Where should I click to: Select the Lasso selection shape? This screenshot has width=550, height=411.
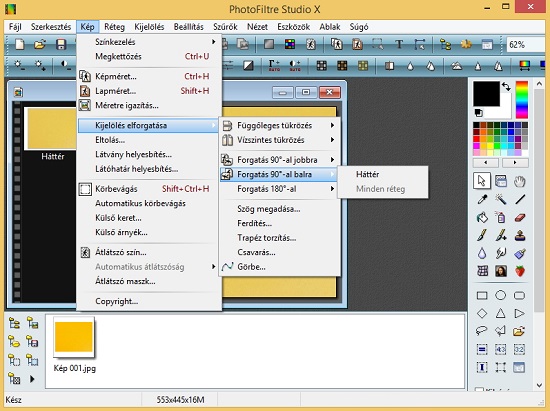point(482,330)
